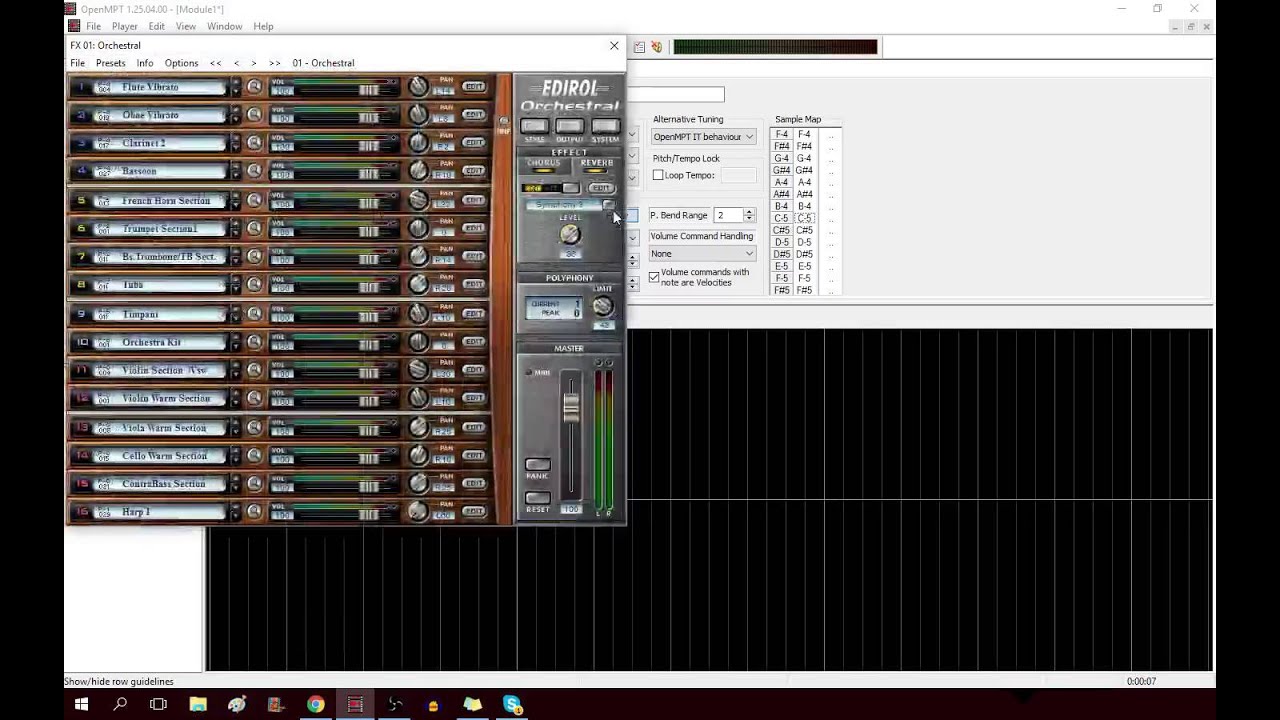Toggle Loop Tempo checkbox
1280x720 pixels.
(x=658, y=175)
